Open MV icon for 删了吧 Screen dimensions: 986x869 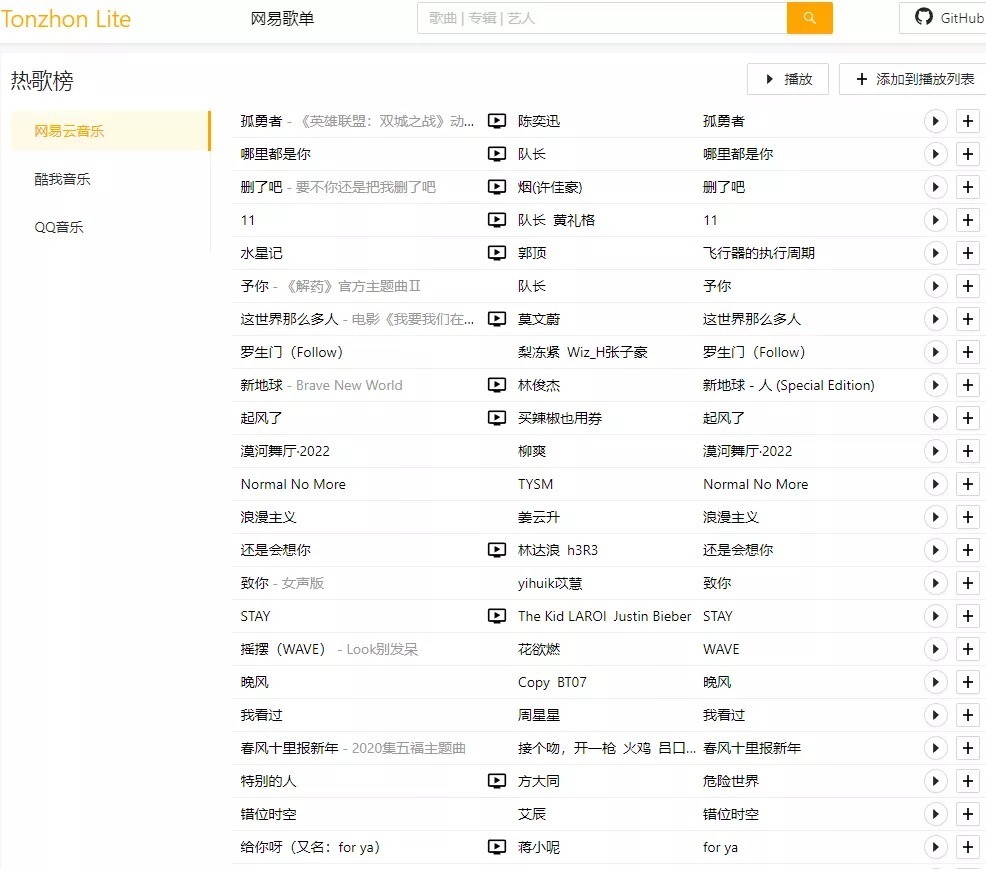(496, 187)
